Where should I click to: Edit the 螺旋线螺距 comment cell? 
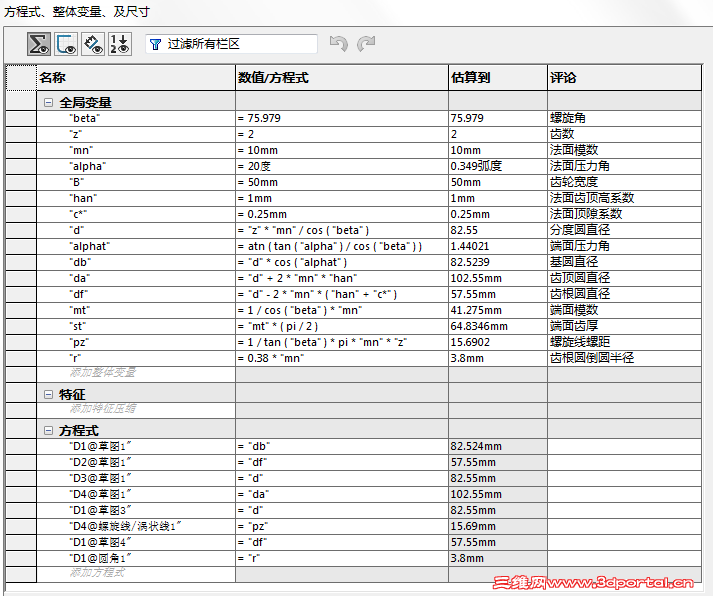624,342
